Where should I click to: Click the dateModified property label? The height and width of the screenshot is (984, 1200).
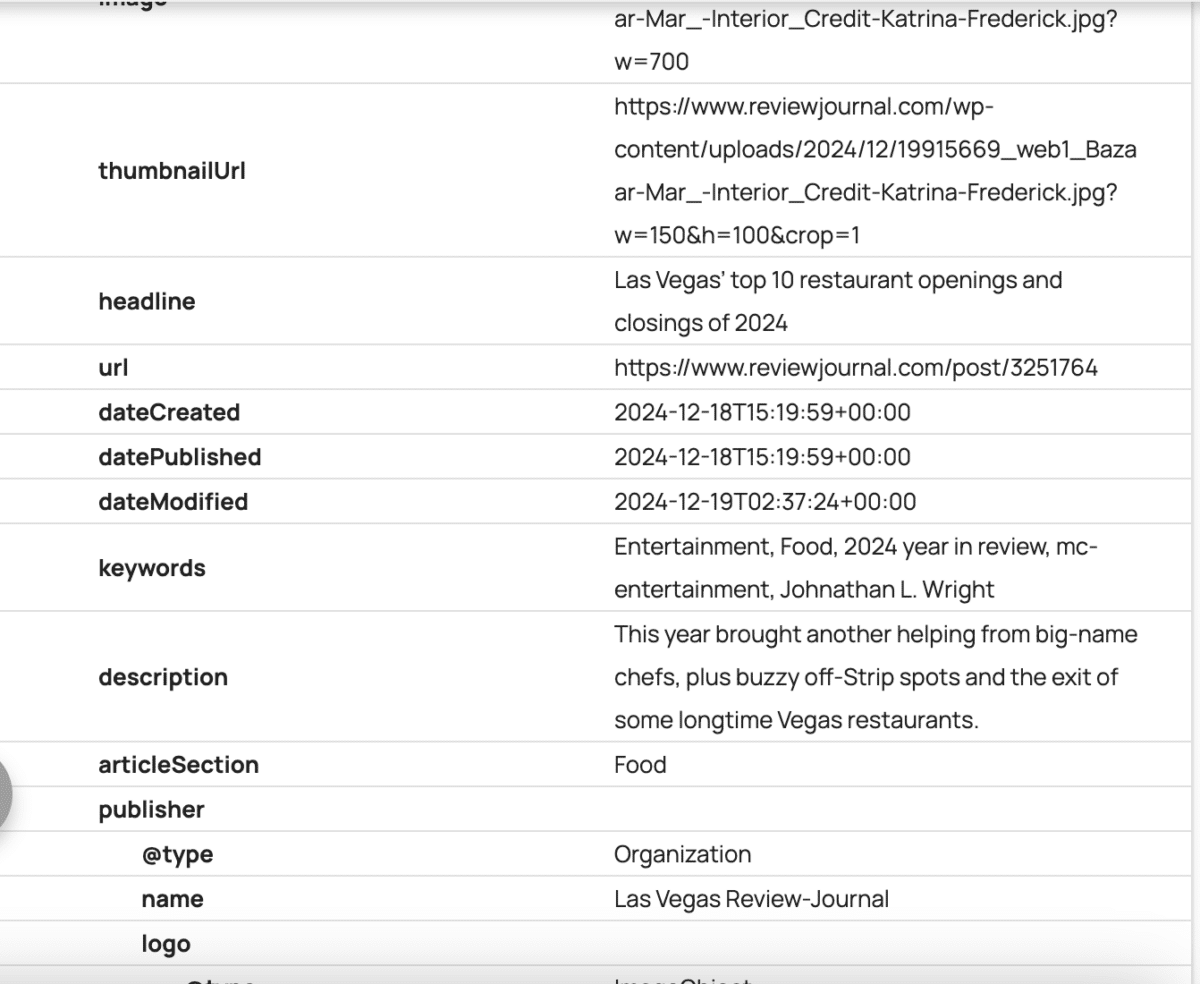[x=173, y=501]
